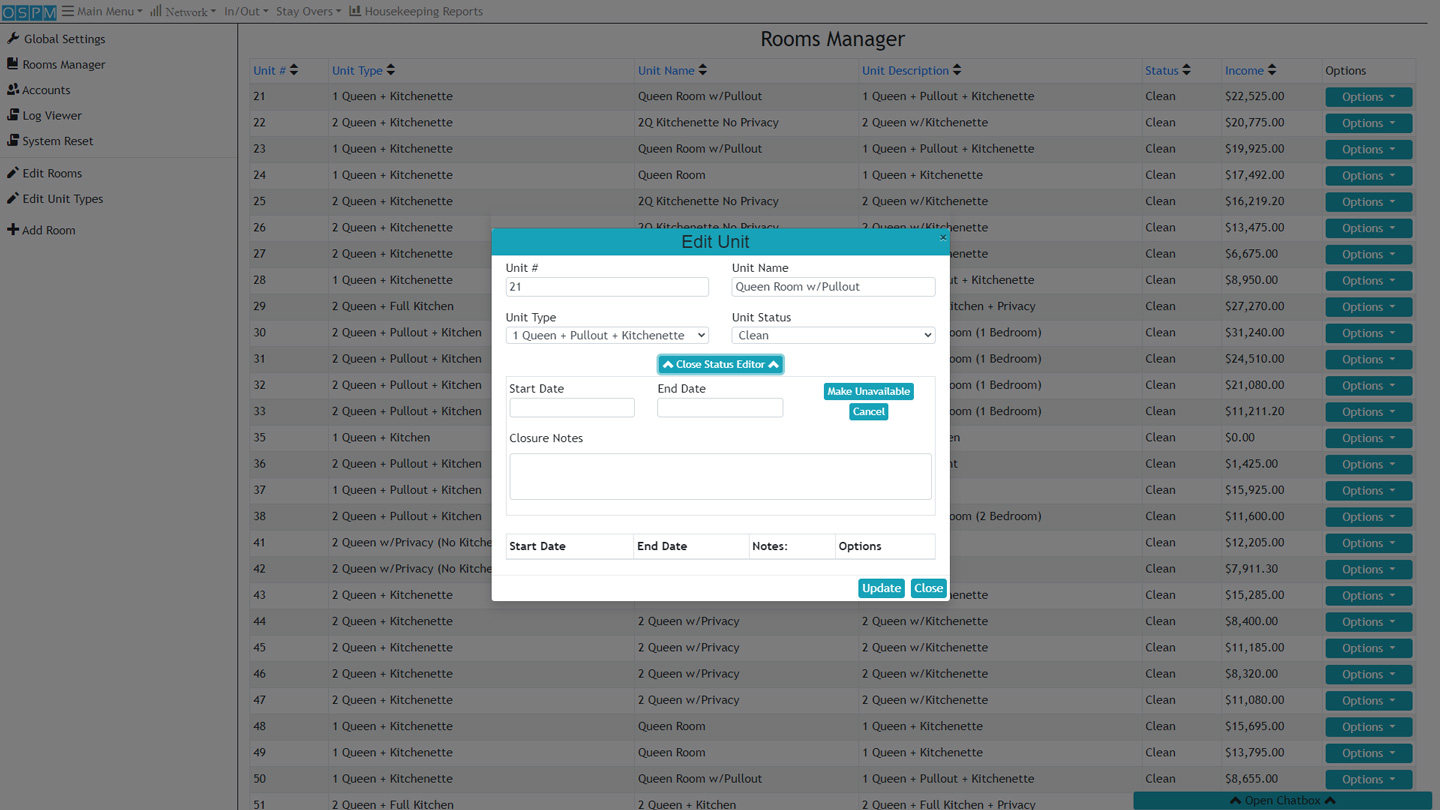This screenshot has width=1440, height=810.
Task: Sort by Unit # arrows icon
Action: click(x=294, y=70)
